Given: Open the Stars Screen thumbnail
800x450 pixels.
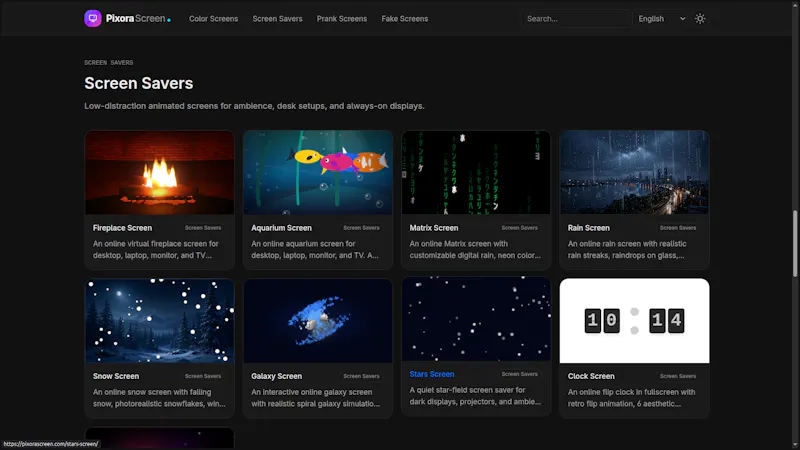Looking at the screenshot, I should point(476,319).
